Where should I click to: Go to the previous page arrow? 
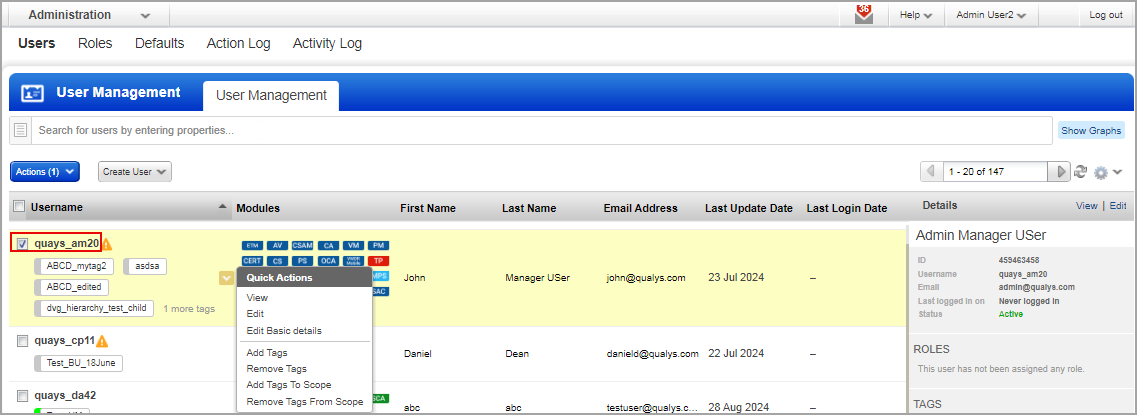pyautogui.click(x=930, y=172)
